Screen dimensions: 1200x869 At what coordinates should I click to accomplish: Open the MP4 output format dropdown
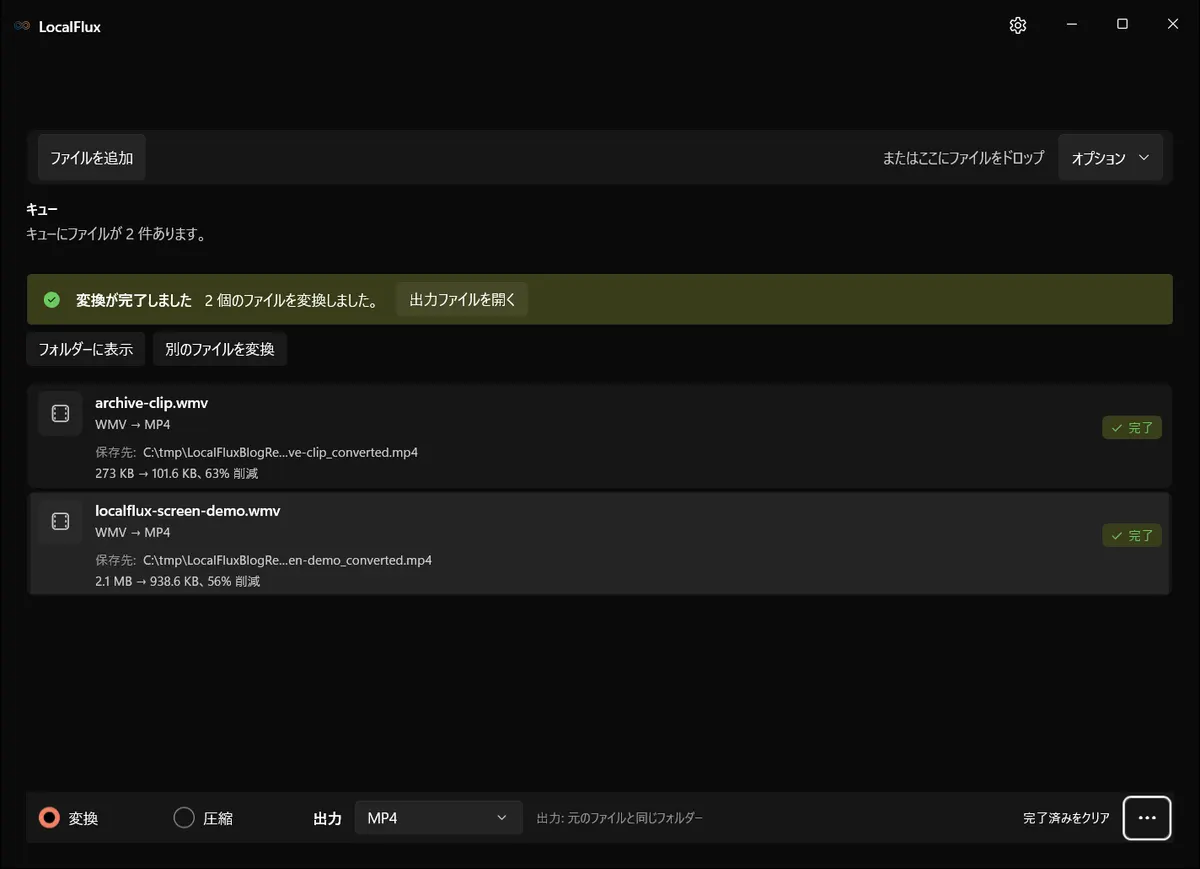coord(438,818)
